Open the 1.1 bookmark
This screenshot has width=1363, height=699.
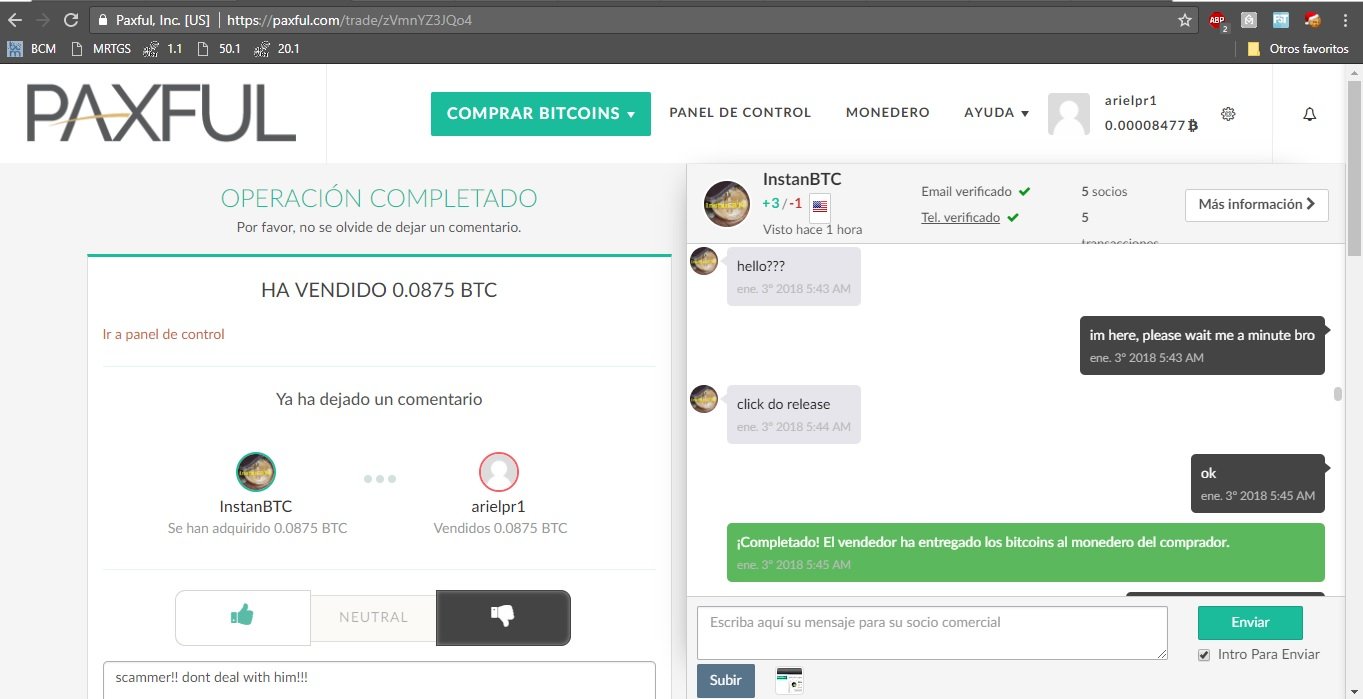(x=163, y=48)
